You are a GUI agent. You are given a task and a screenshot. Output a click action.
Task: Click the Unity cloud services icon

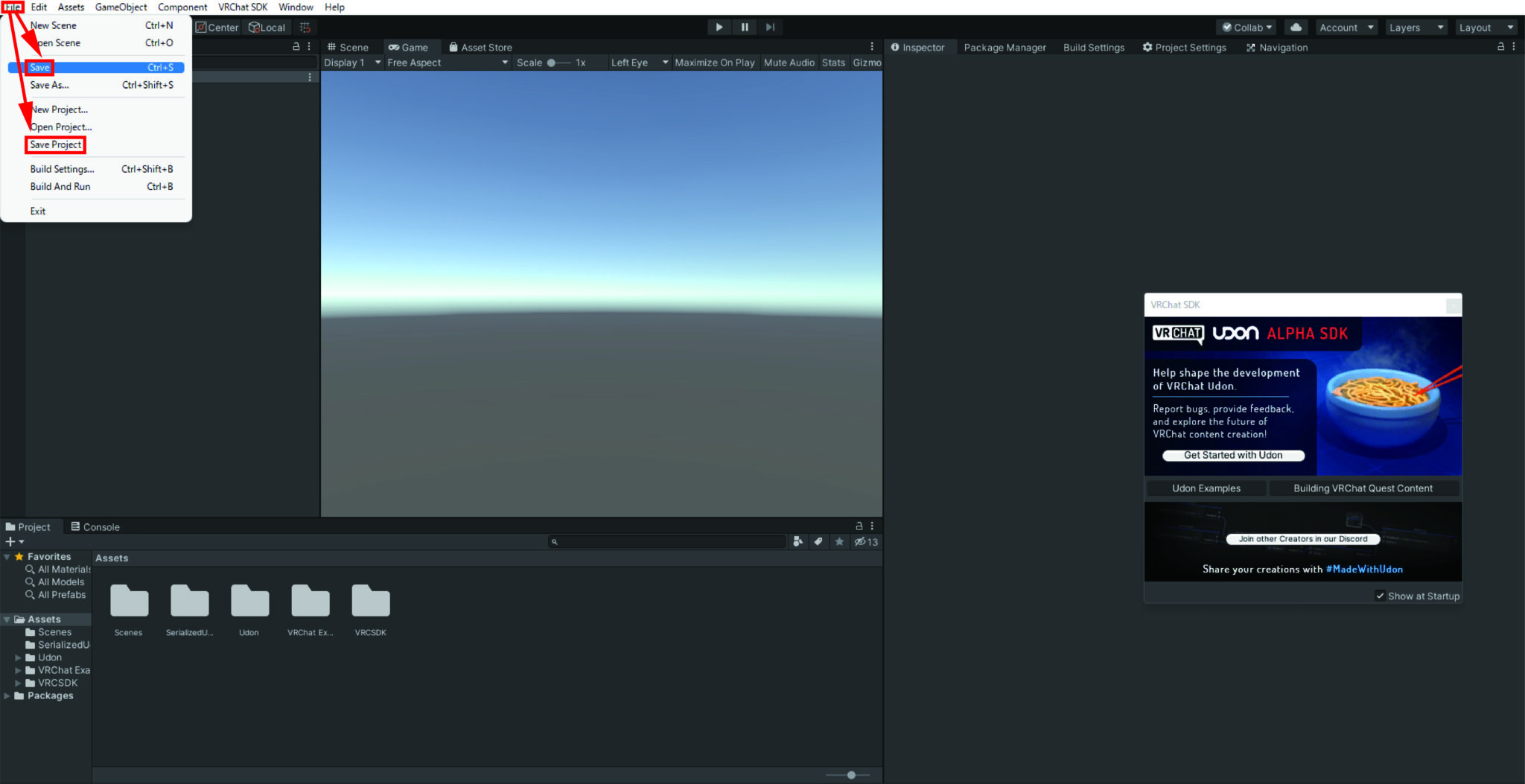coord(1296,27)
